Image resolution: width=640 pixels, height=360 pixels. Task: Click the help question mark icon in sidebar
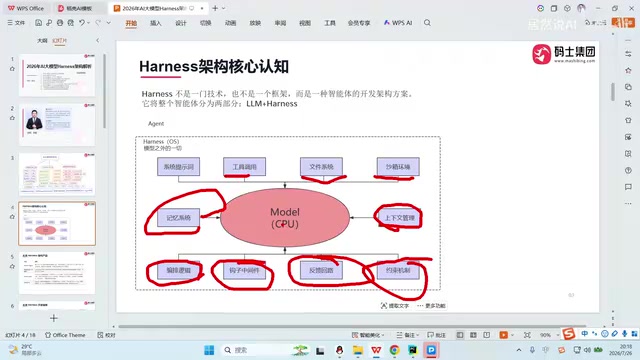coord(628,170)
